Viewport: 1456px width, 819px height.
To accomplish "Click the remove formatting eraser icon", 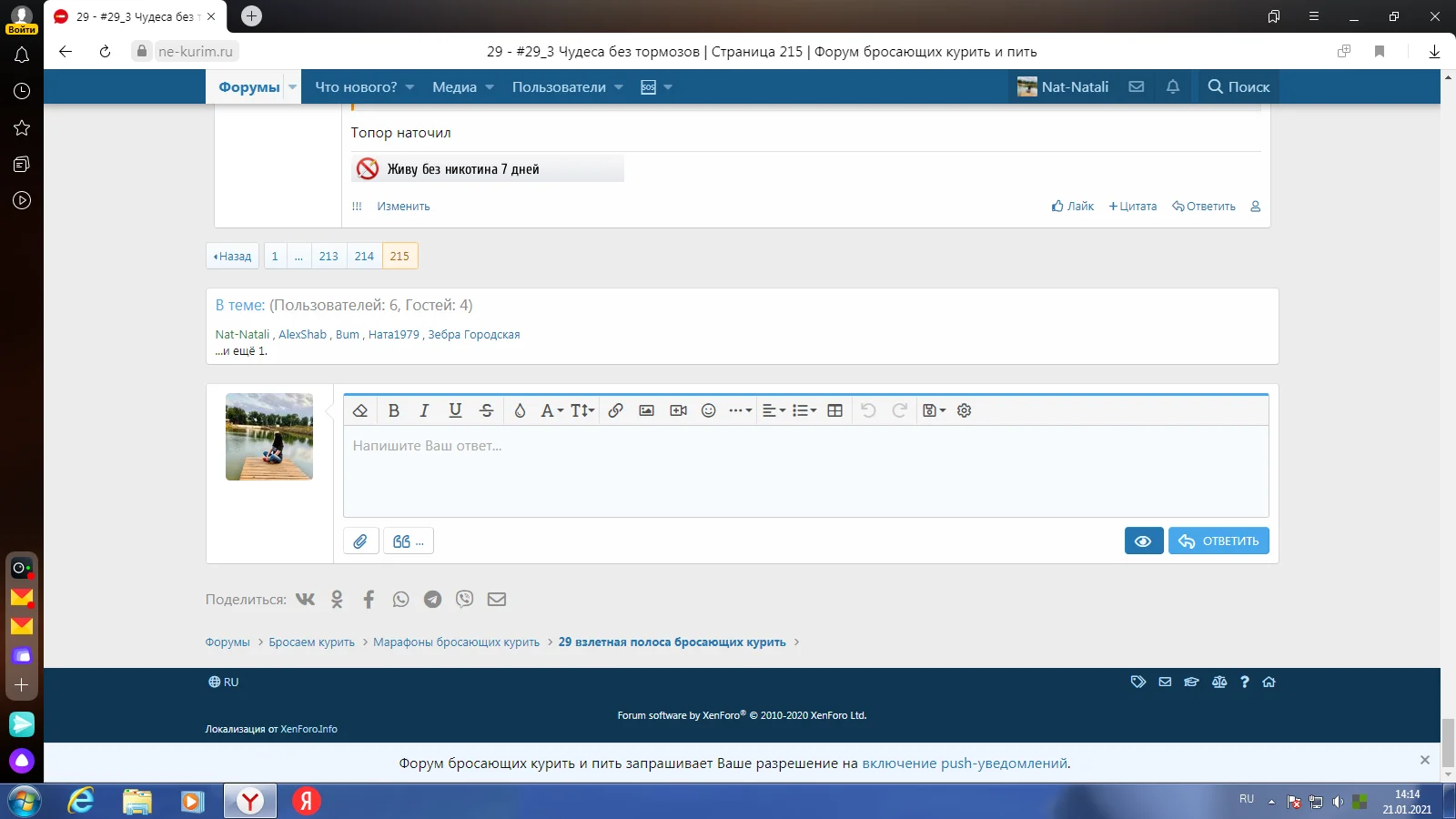I will pyautogui.click(x=360, y=410).
